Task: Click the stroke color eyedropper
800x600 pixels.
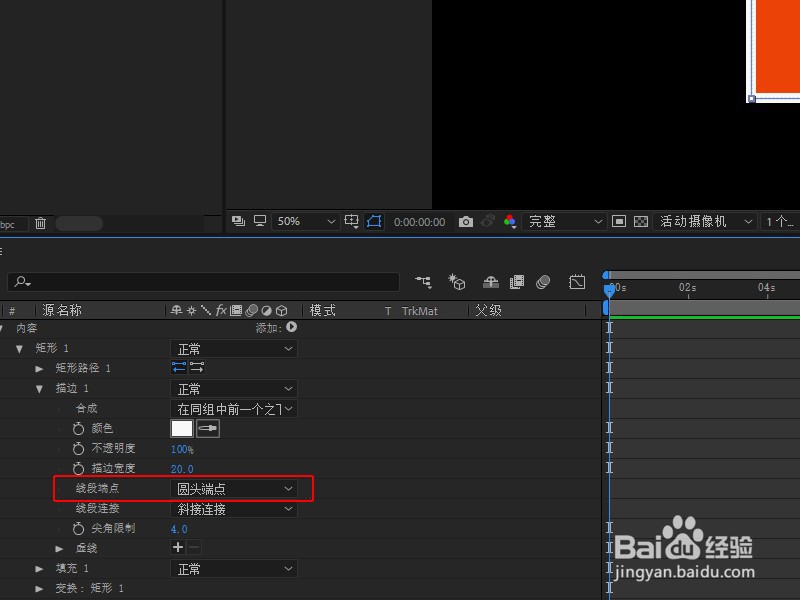Action: coord(208,429)
